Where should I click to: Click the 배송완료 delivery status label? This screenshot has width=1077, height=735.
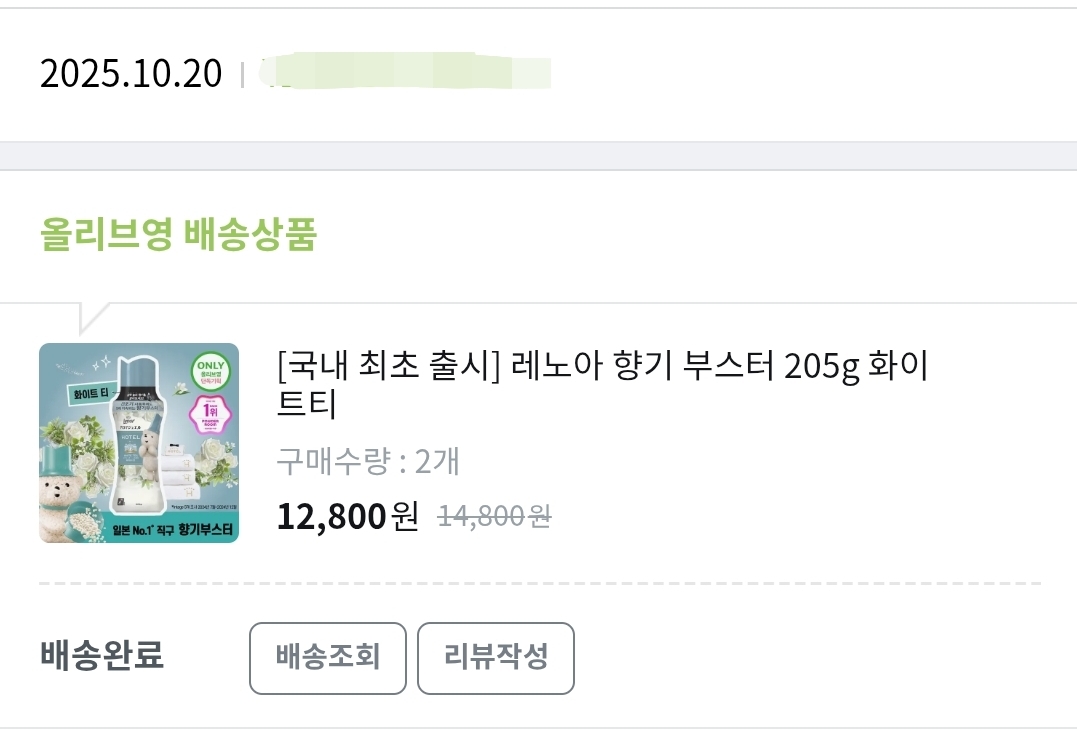click(102, 657)
